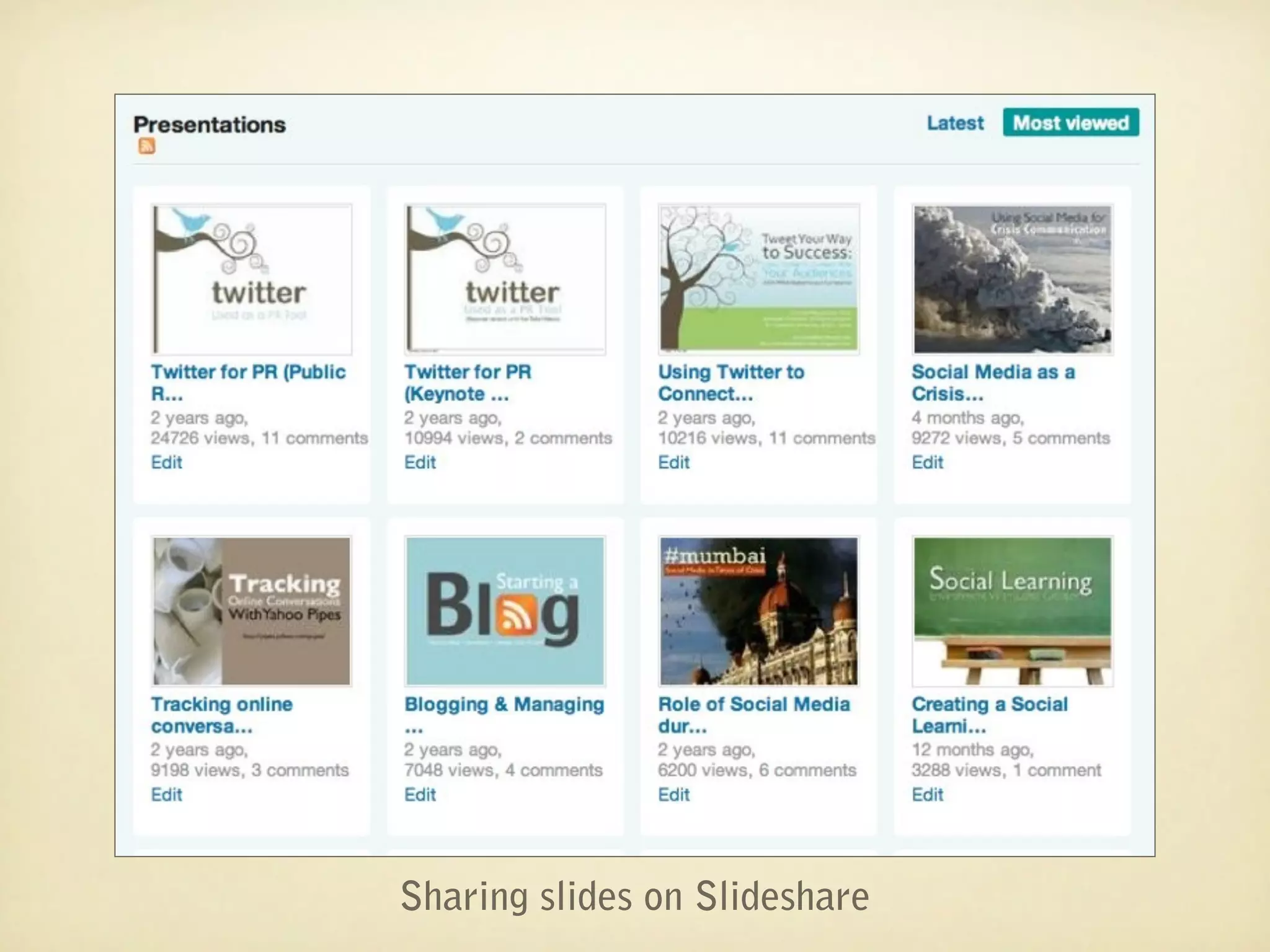This screenshot has height=952, width=1270.
Task: Select the Most viewed tab
Action: click(1071, 122)
